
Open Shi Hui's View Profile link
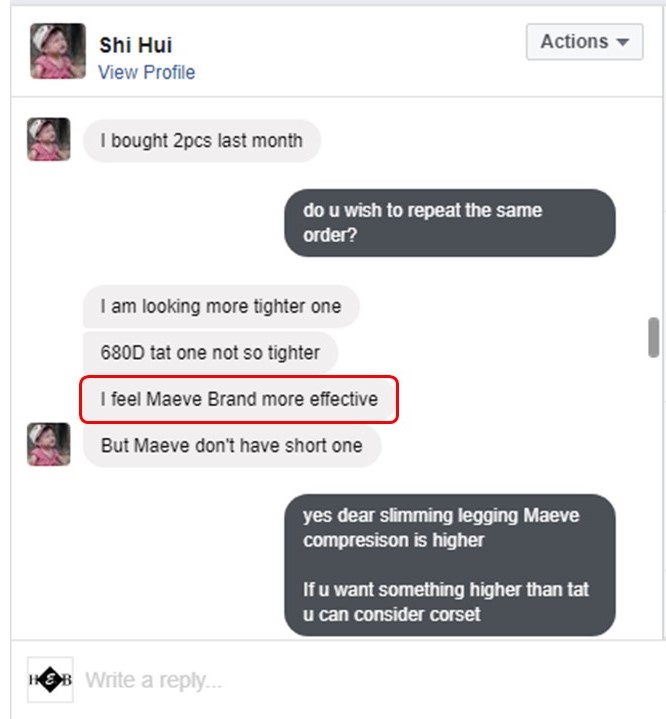coord(146,72)
